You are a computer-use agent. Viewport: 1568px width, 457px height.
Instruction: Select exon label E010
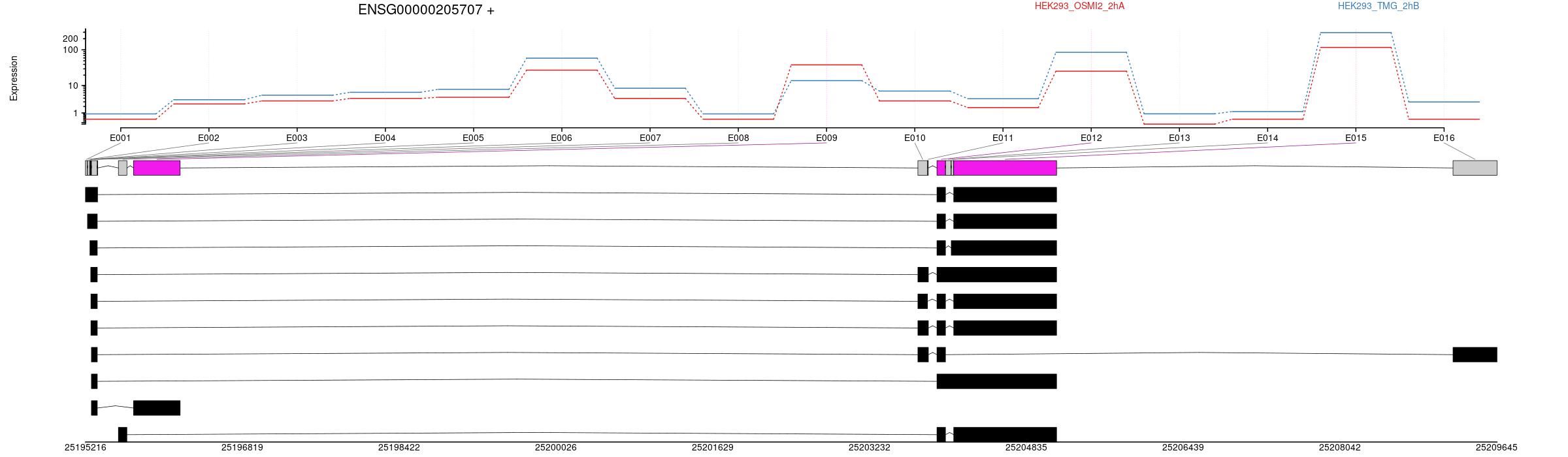click(915, 138)
